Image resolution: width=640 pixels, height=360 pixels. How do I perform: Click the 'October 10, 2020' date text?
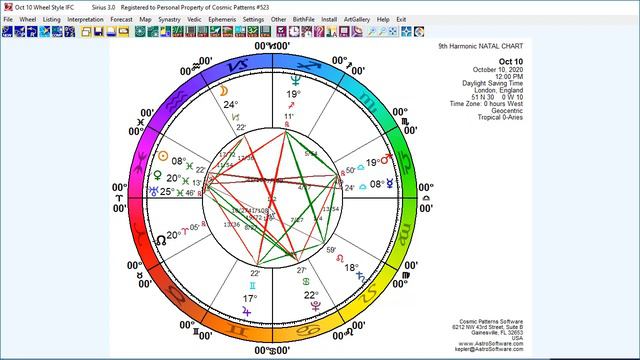click(498, 70)
